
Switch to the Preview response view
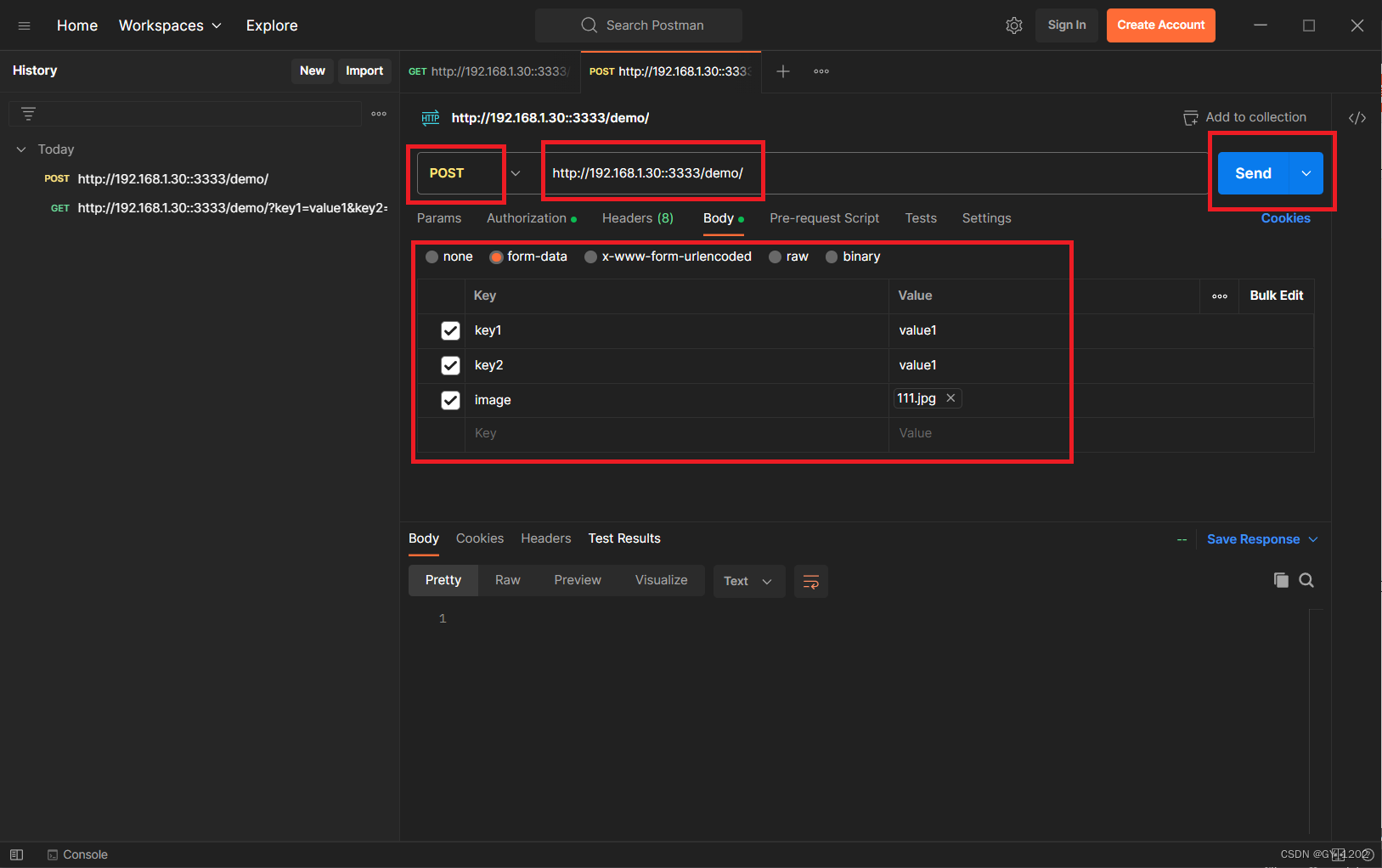pyautogui.click(x=578, y=581)
